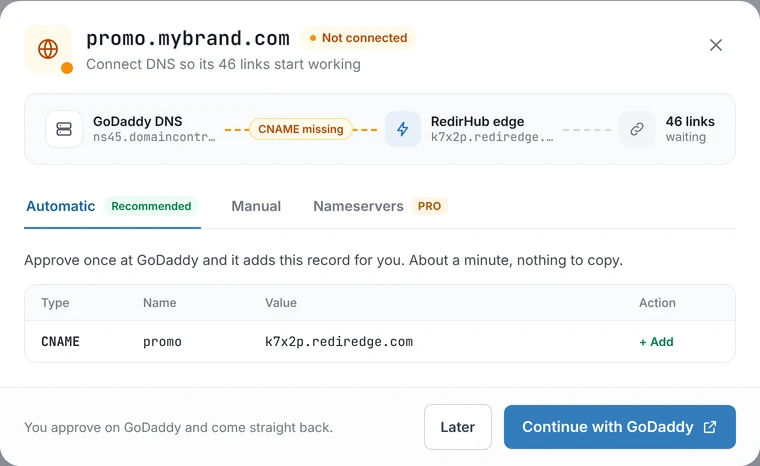760x466 pixels.
Task: Switch to the Manual tab
Action: [256, 206]
